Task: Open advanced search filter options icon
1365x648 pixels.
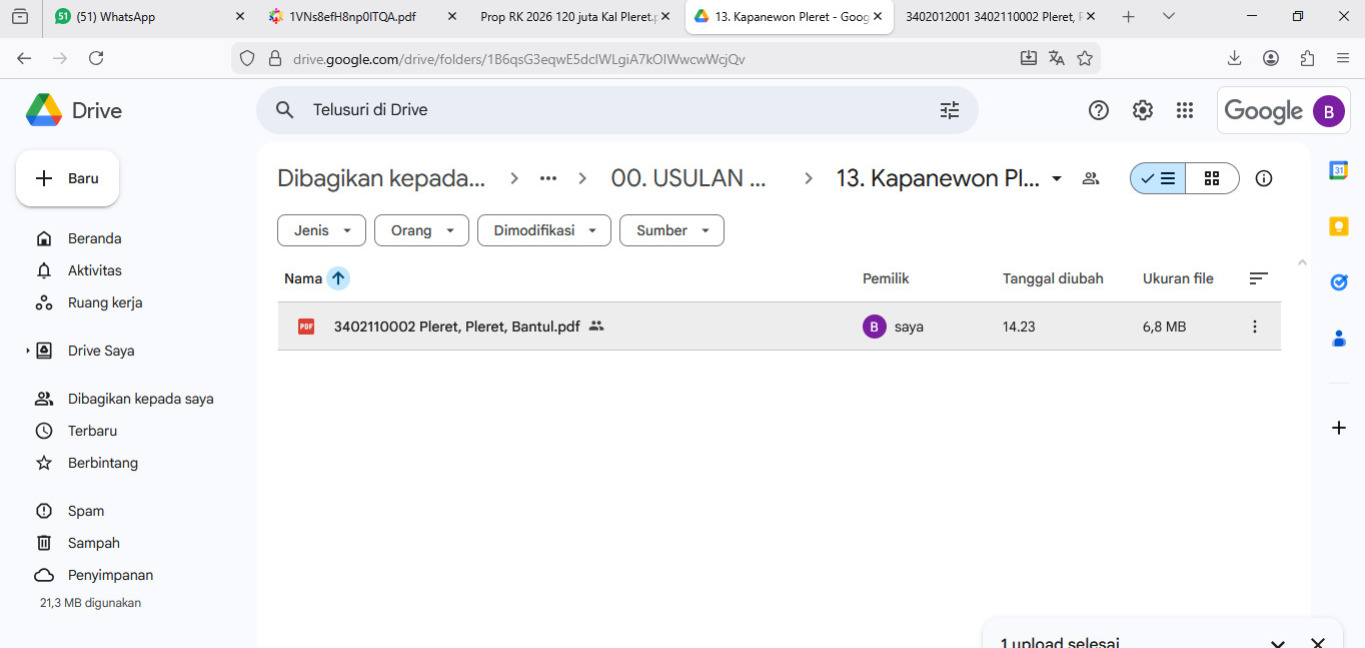Action: click(949, 110)
